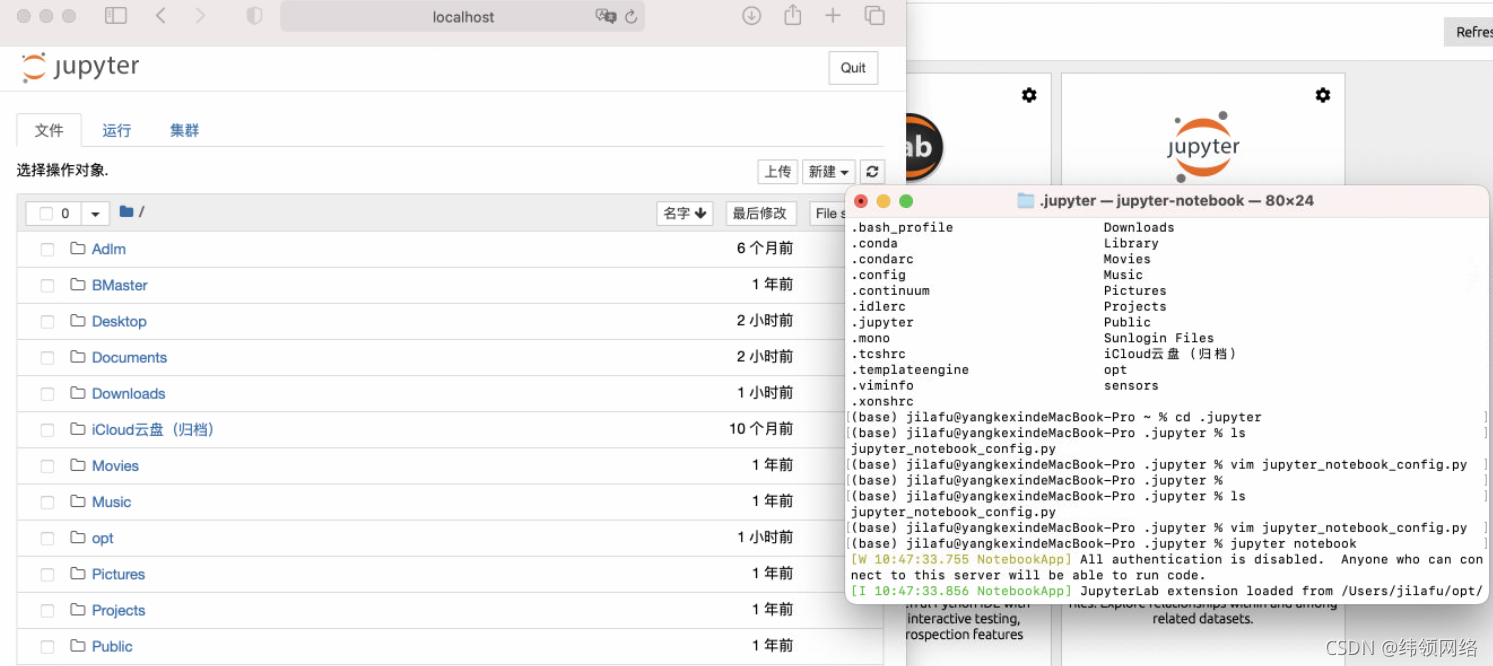1493x666 pixels.
Task: Sort by 名字 column
Action: pos(685,213)
